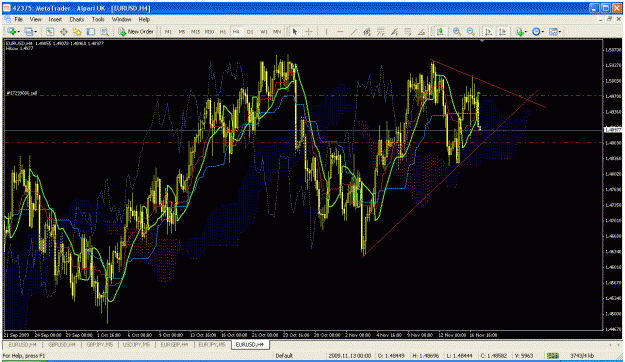Toggle Chart Shift icon
625x362 pixels.
click(x=502, y=31)
